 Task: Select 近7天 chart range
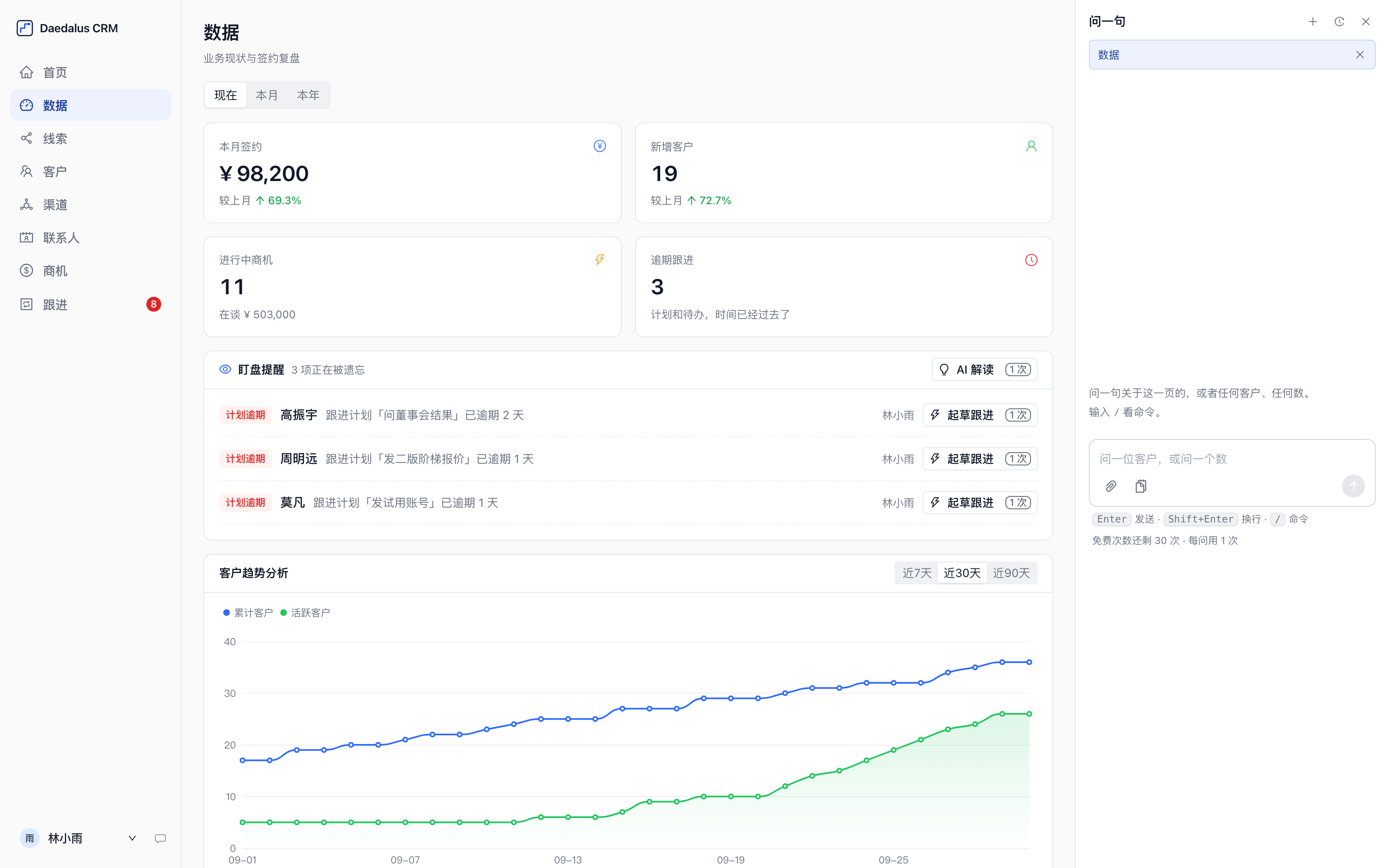click(x=916, y=573)
